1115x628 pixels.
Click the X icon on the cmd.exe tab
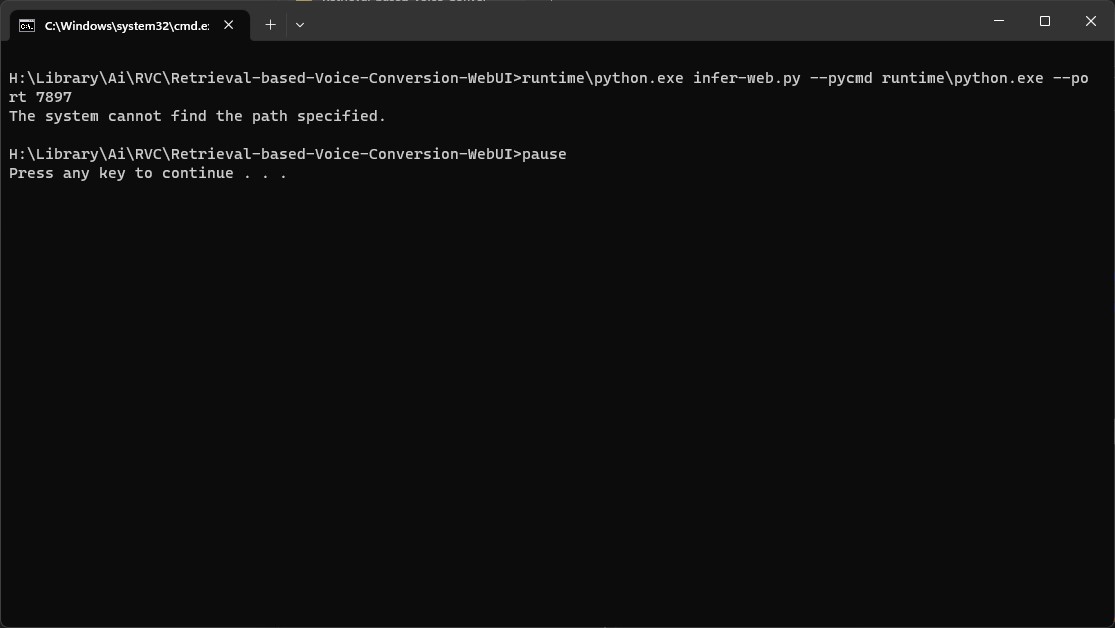coord(228,25)
